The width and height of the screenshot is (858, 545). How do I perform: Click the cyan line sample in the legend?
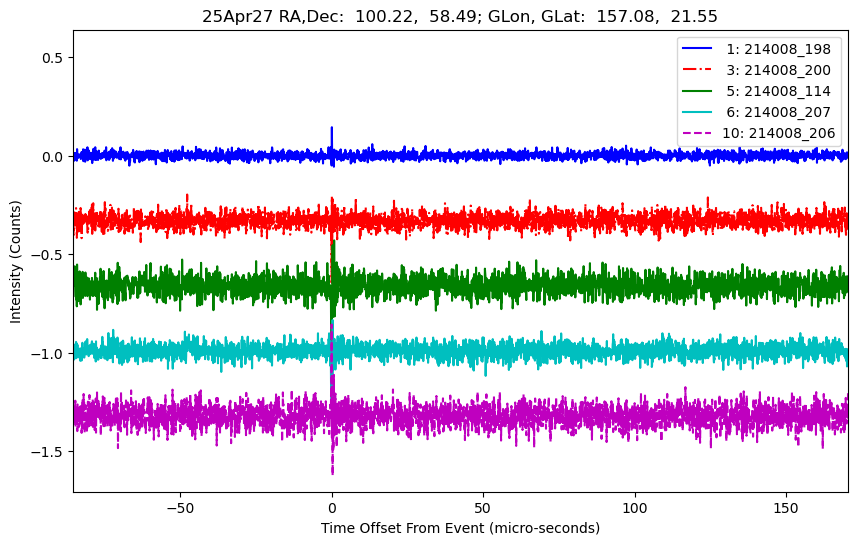[x=697, y=112]
